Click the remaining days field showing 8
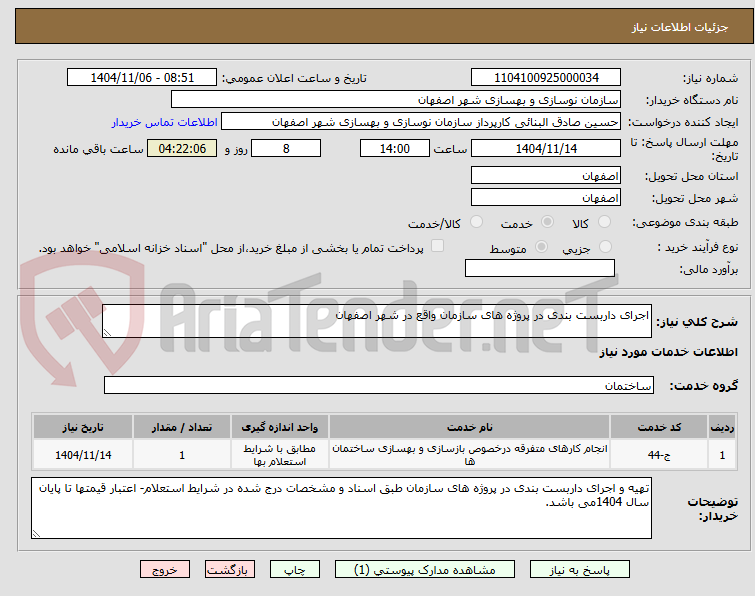This screenshot has width=755, height=596. [286, 148]
